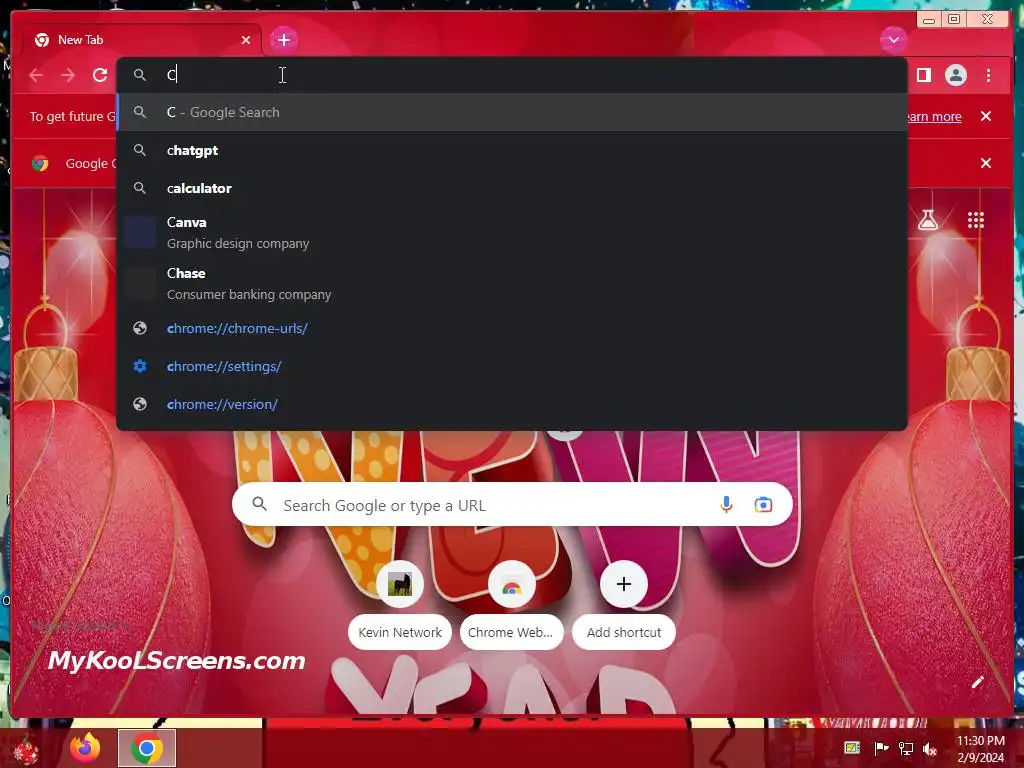Click the Search Google or type a URL box

[512, 504]
